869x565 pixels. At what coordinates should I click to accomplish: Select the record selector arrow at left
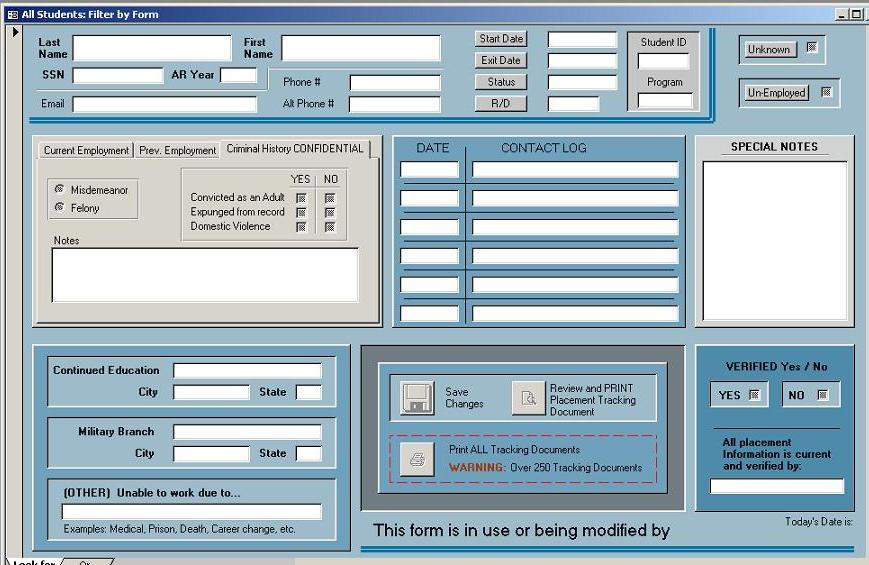pyautogui.click(x=15, y=32)
